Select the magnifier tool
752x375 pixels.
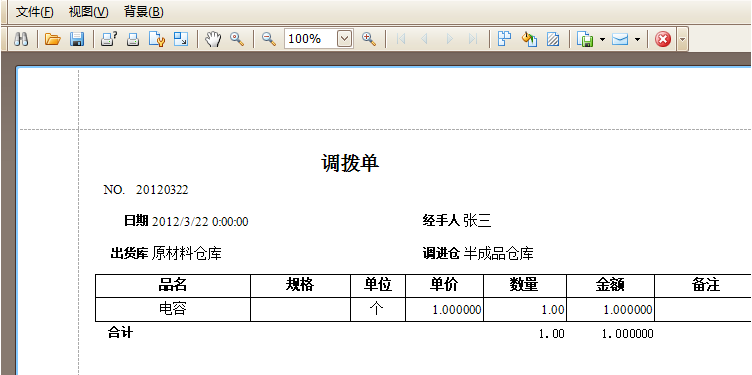coord(237,39)
